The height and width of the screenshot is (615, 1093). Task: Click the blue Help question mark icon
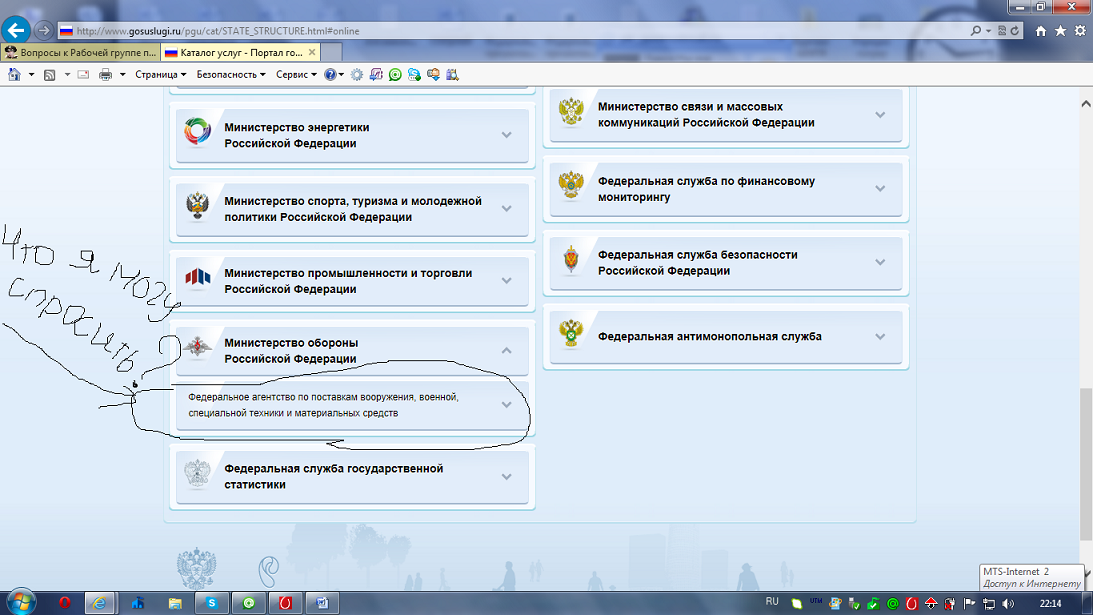(330, 75)
